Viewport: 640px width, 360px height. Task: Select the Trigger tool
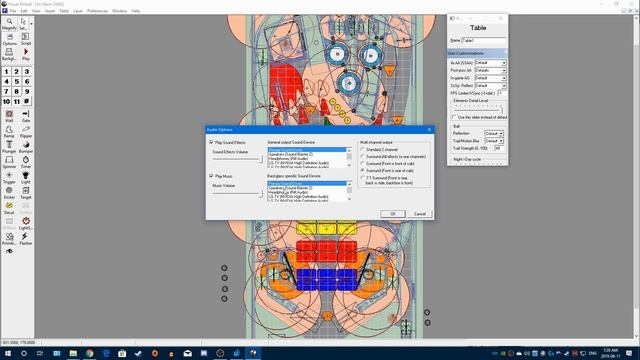point(9,178)
